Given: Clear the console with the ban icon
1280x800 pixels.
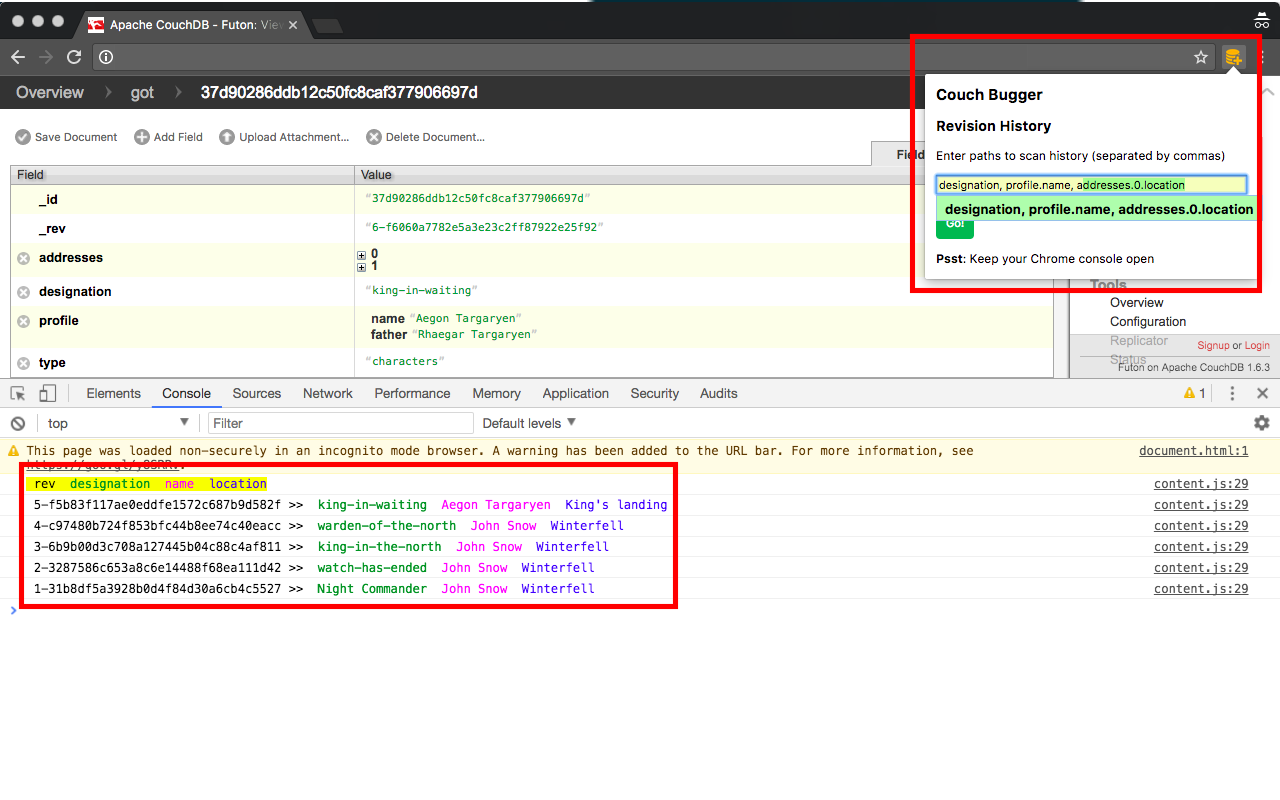Looking at the screenshot, I should [18, 423].
